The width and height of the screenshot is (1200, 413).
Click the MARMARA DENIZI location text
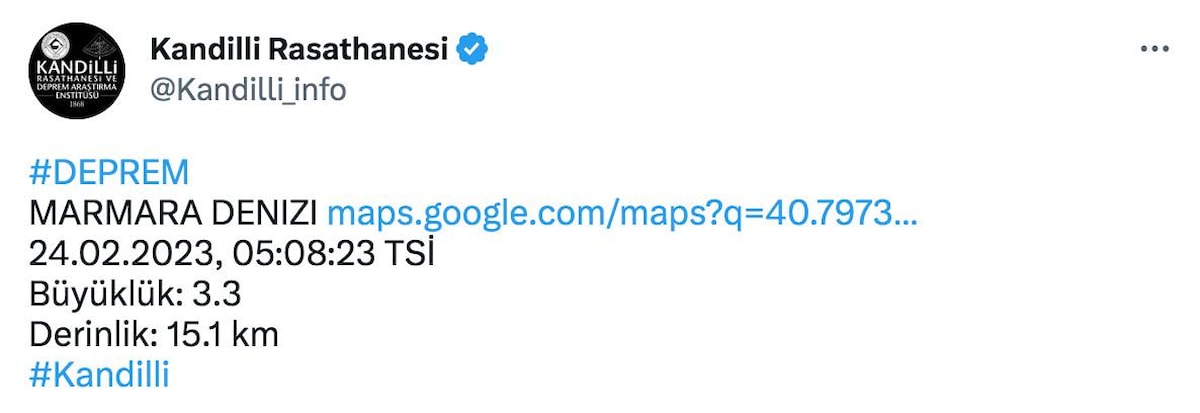click(173, 213)
